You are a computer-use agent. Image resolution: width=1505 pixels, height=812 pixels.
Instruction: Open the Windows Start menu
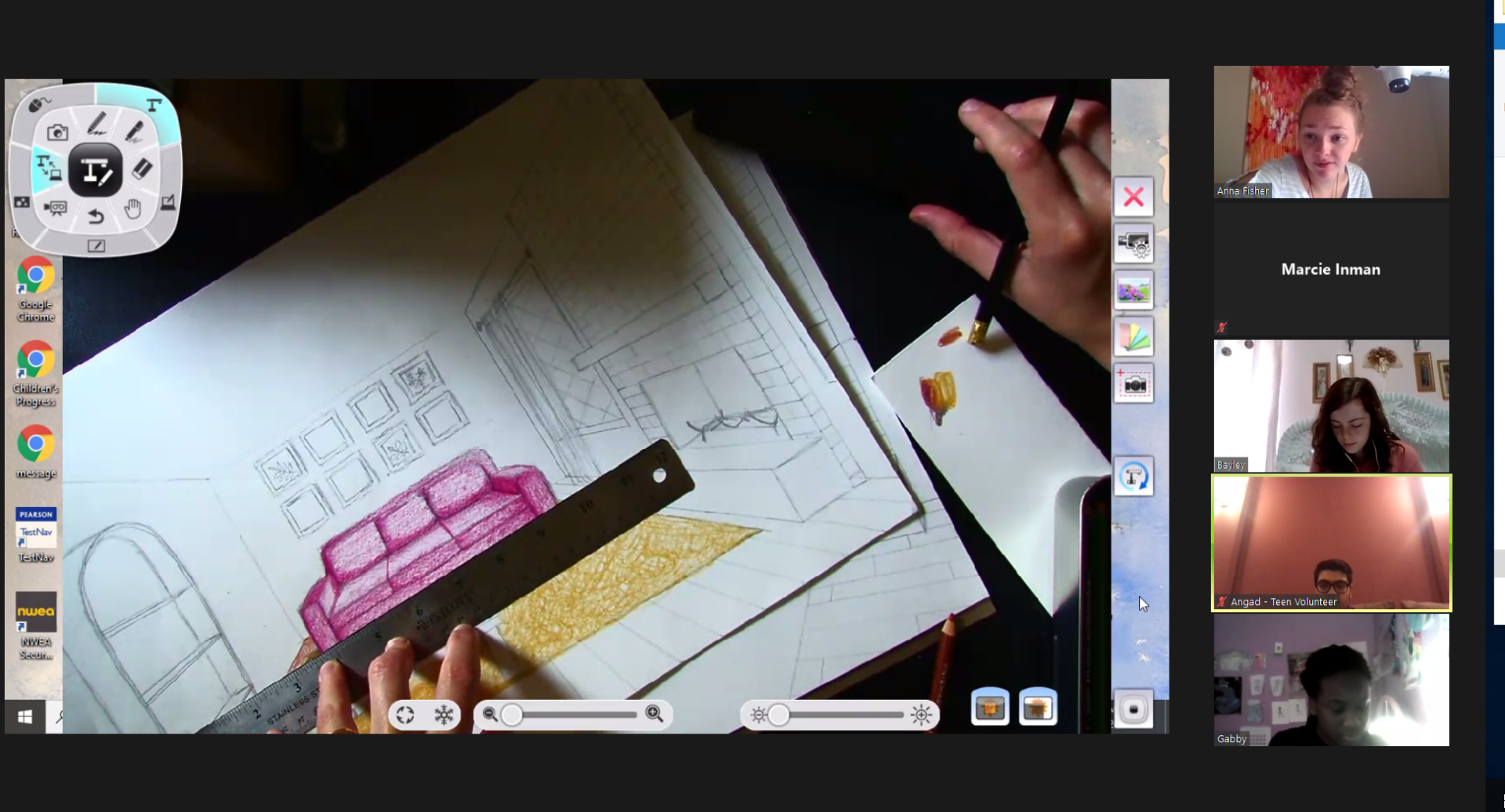pyautogui.click(x=25, y=716)
